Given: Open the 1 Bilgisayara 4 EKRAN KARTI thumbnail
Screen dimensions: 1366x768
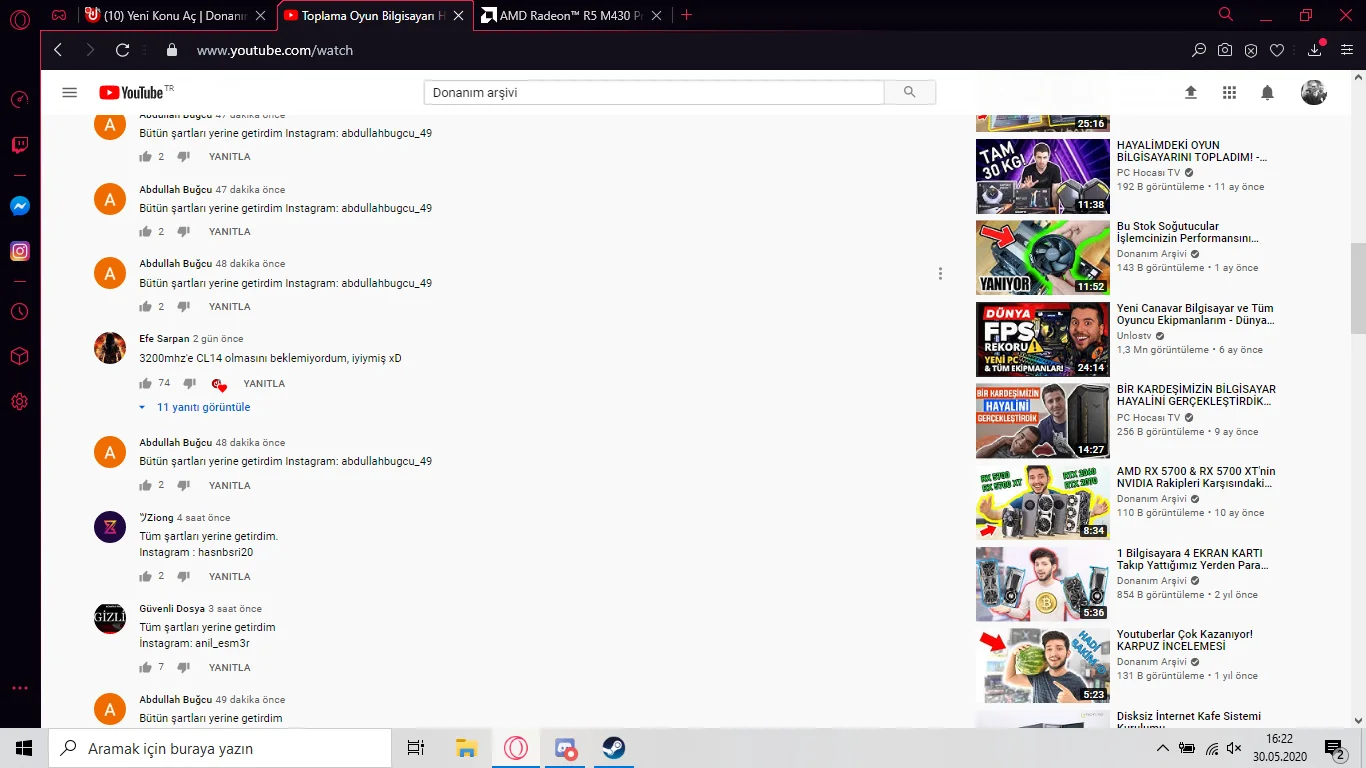Looking at the screenshot, I should point(1043,584).
